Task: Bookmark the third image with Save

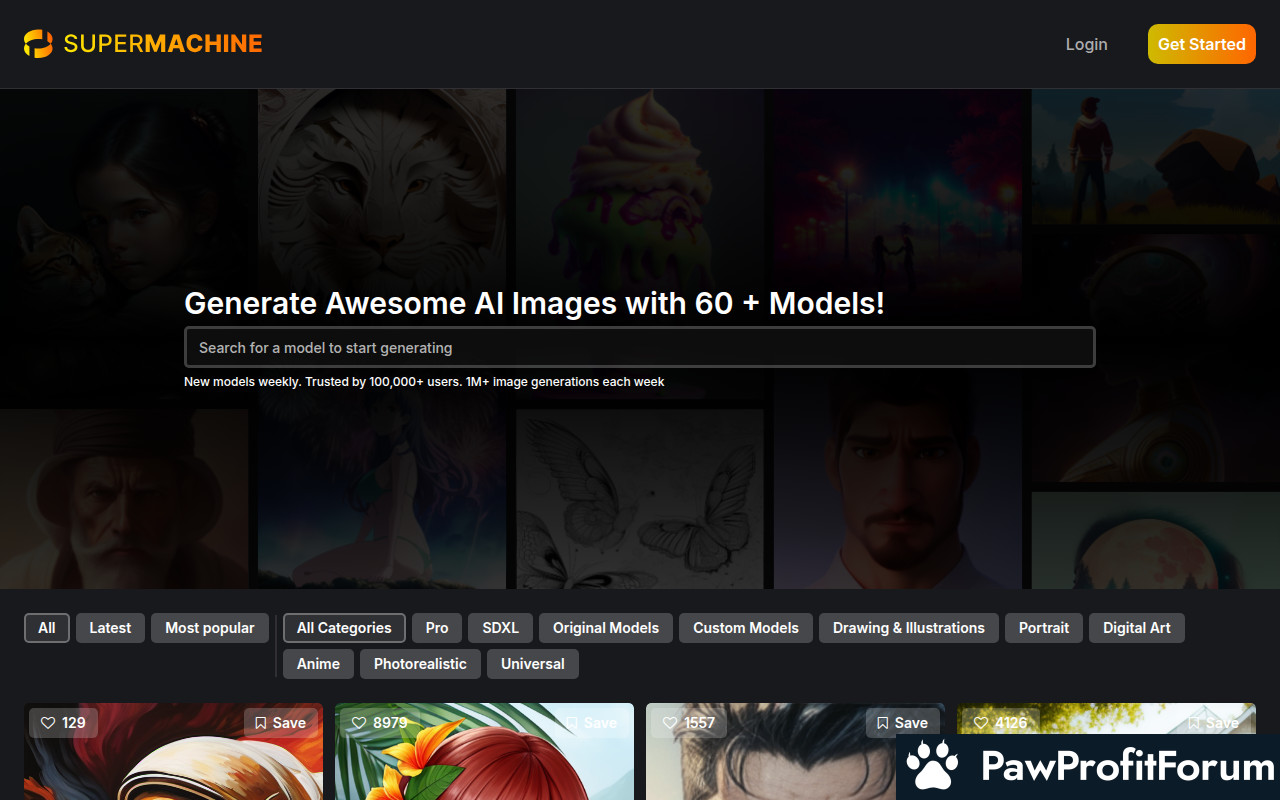Action: tap(902, 723)
